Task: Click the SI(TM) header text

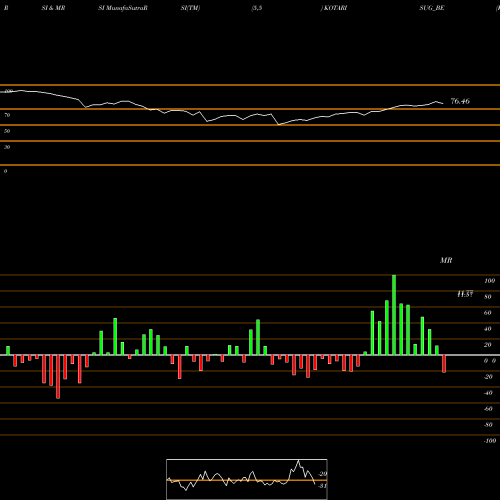Action: [x=190, y=8]
